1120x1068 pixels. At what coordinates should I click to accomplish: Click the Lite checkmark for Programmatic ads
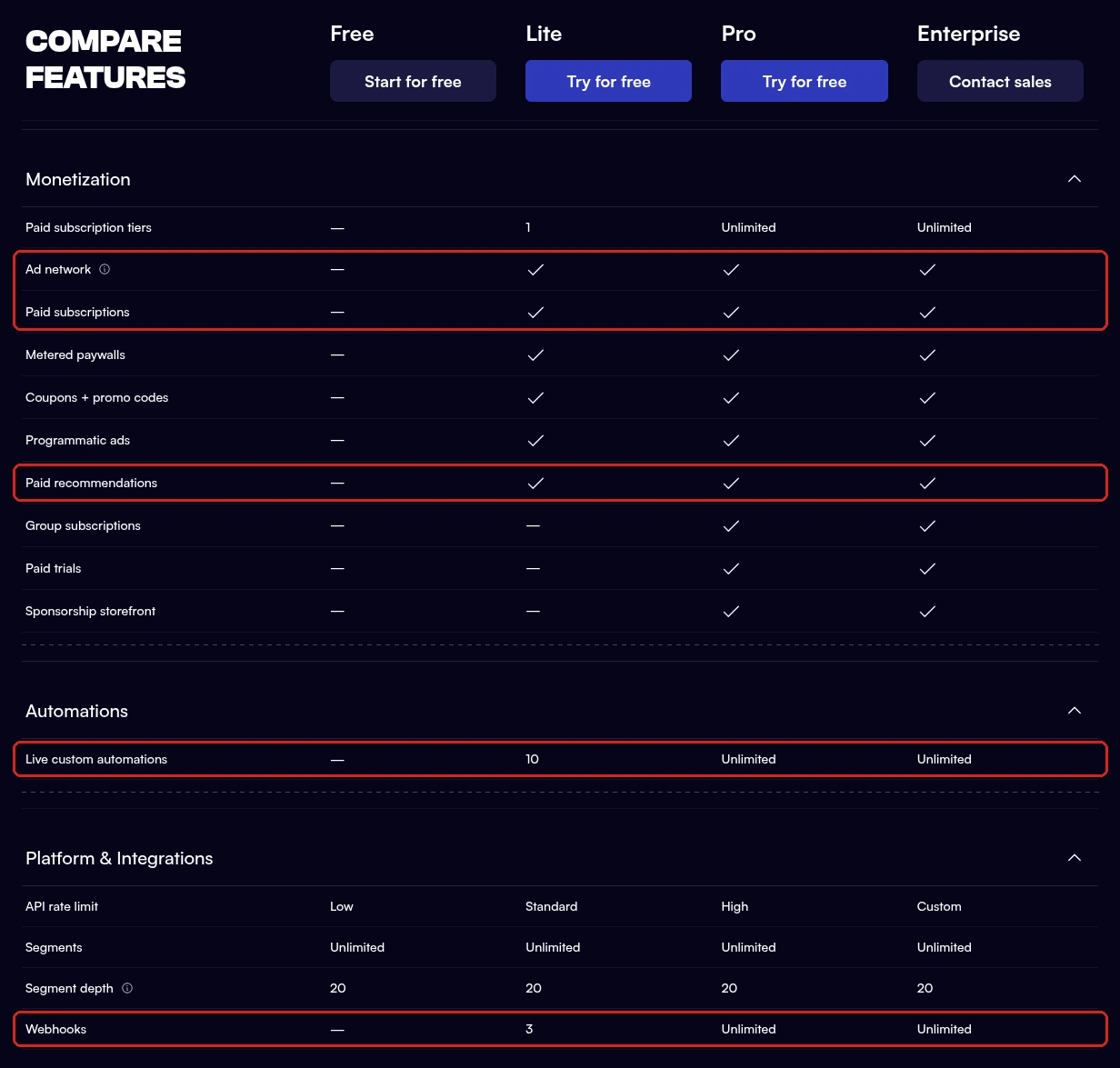coord(535,441)
